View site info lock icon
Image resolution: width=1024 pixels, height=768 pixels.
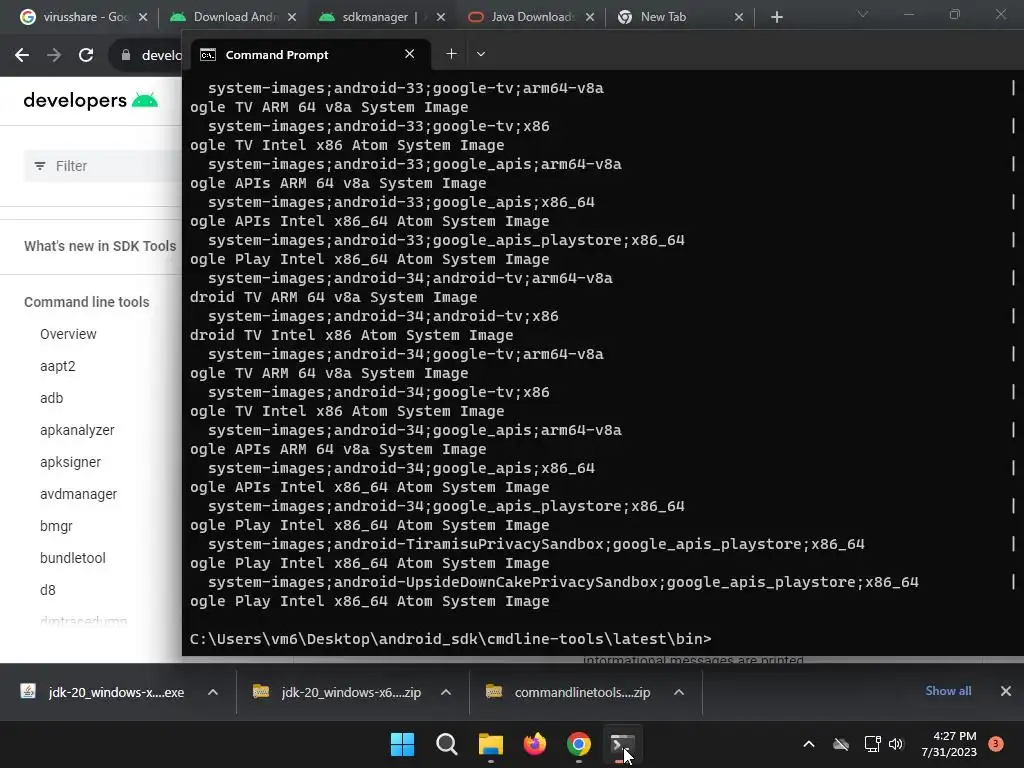126,56
